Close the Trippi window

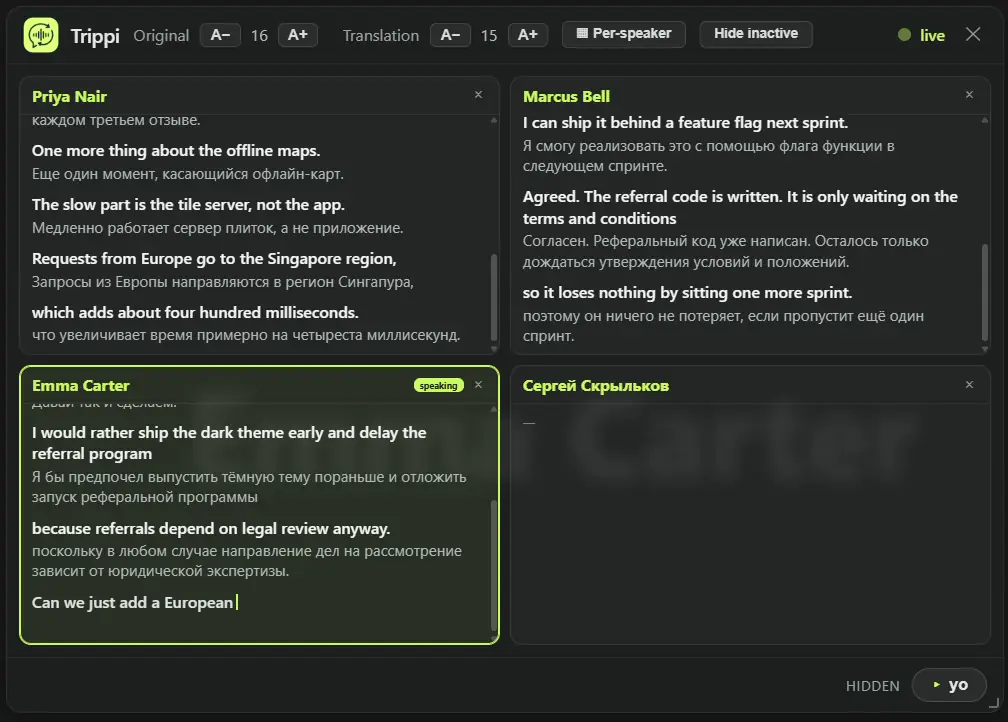click(x=973, y=34)
